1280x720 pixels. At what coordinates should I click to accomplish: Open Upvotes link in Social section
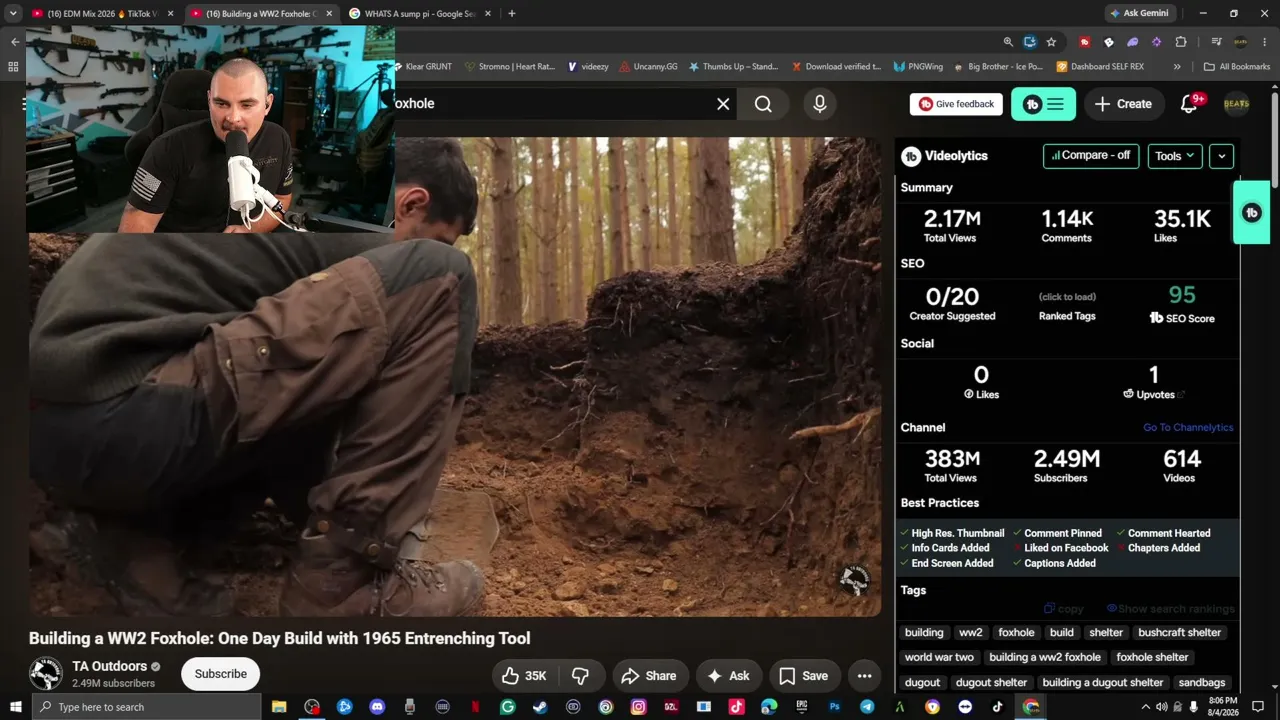click(1154, 395)
